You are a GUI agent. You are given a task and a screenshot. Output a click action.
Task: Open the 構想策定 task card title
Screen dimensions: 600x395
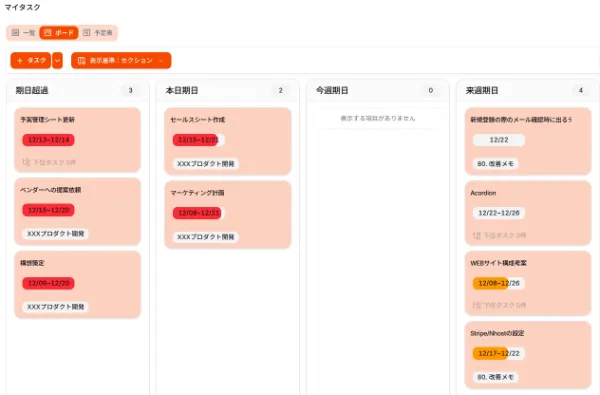32,263
